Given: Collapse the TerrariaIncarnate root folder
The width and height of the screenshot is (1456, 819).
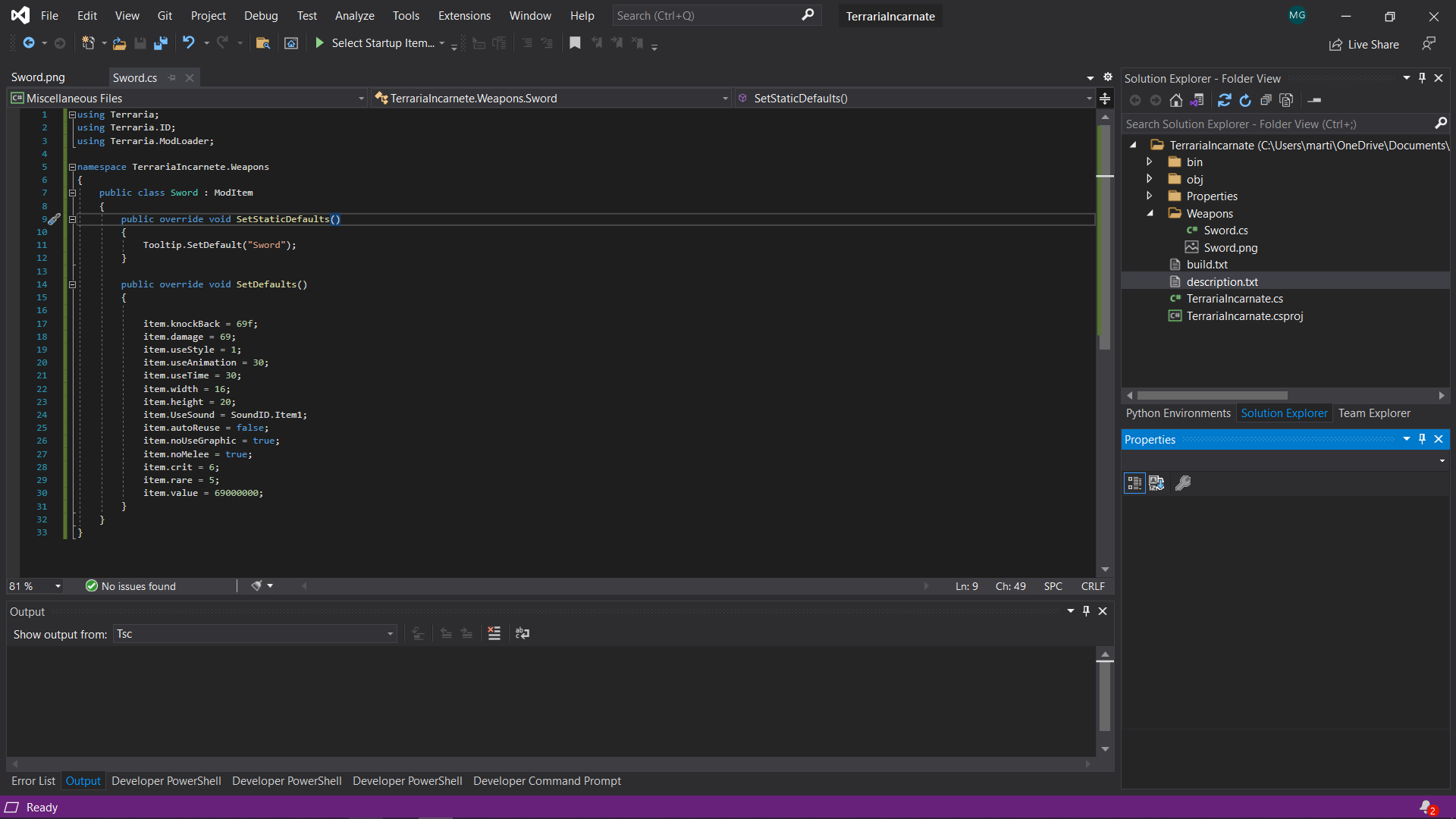Looking at the screenshot, I should point(1133,145).
